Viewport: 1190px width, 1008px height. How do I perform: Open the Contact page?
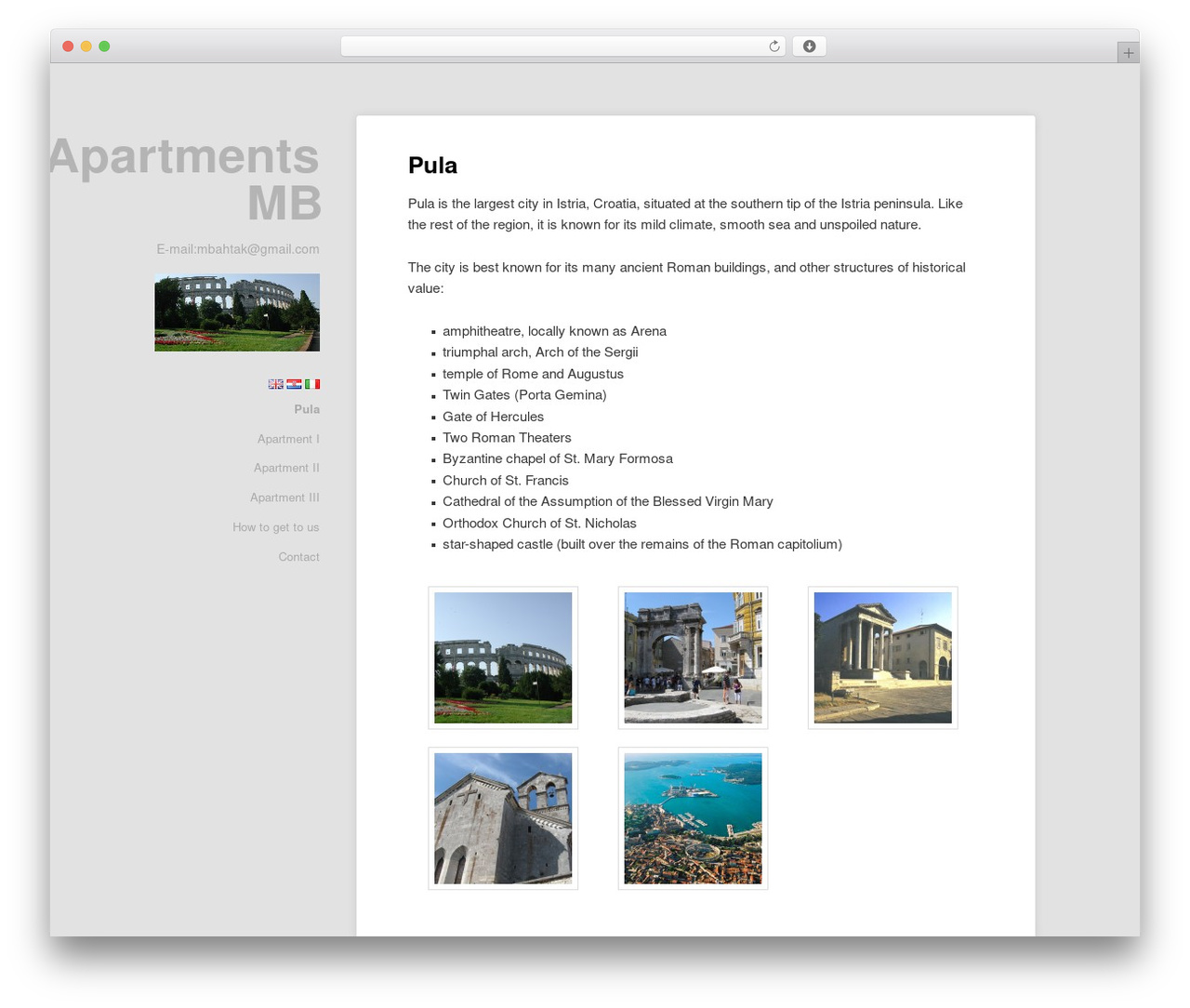coord(299,557)
